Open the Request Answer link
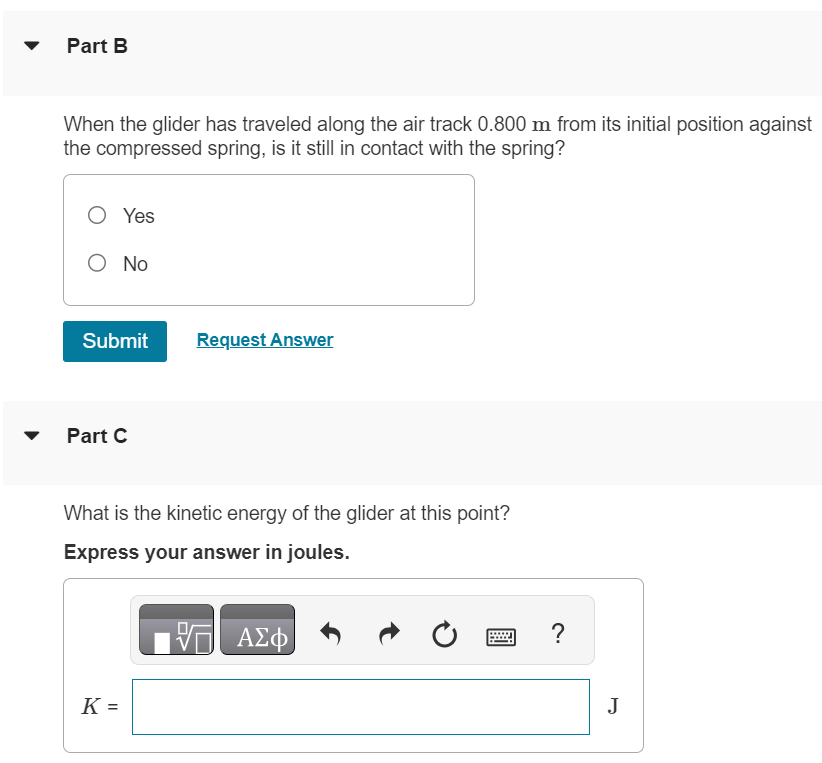 265,340
